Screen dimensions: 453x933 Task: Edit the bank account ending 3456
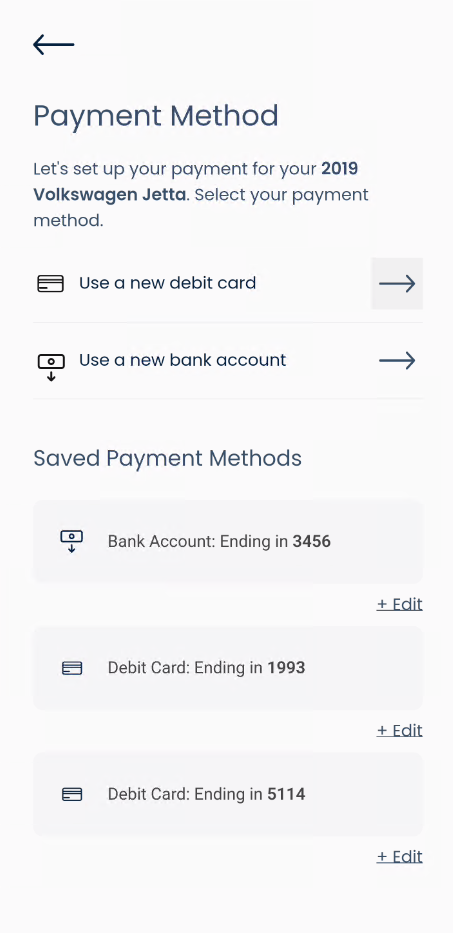point(399,604)
